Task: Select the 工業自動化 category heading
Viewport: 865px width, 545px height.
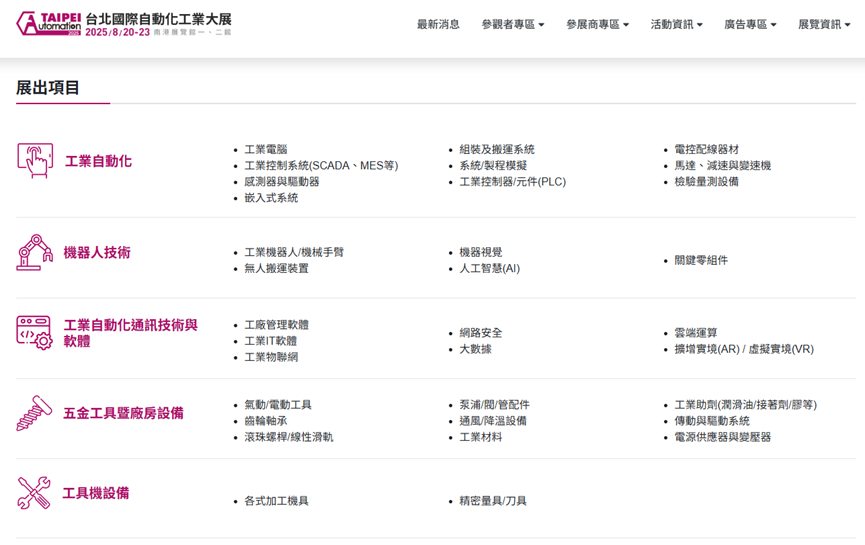Action: point(98,161)
